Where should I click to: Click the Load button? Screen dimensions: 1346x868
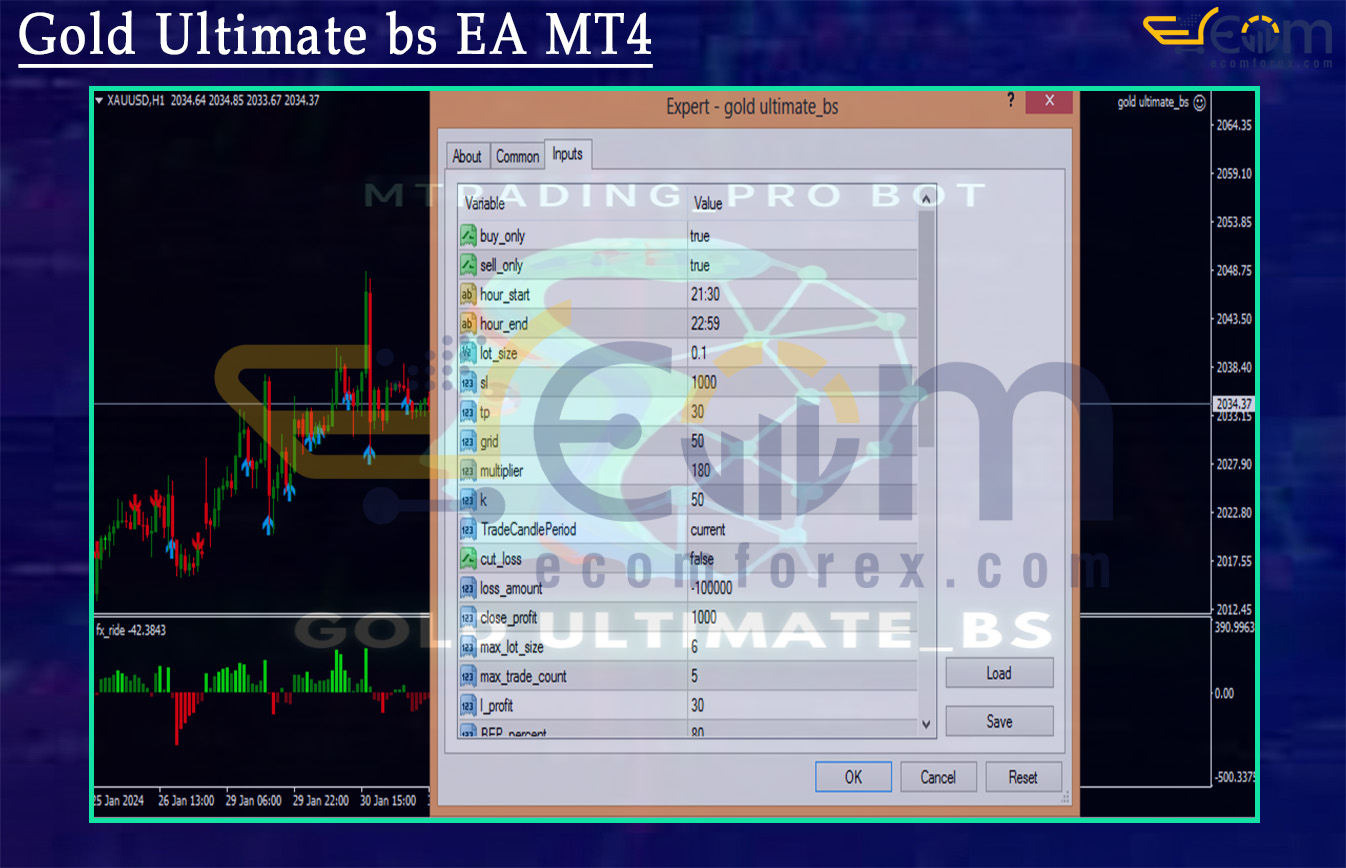tap(998, 673)
